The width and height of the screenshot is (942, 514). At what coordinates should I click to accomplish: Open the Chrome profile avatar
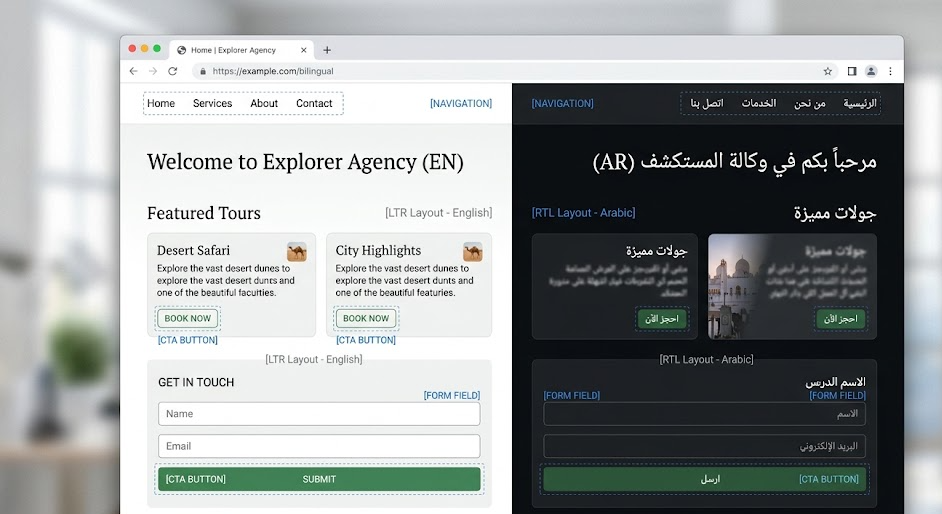pyautogui.click(x=871, y=71)
